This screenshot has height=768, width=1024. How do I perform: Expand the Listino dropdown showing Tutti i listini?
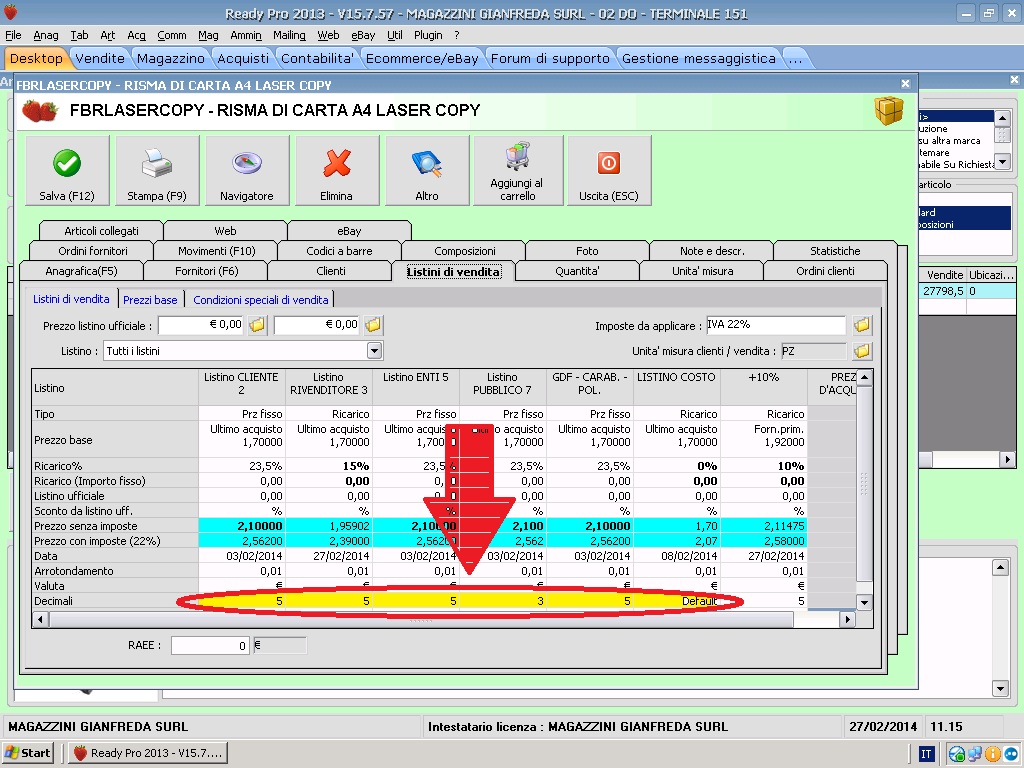[374, 351]
